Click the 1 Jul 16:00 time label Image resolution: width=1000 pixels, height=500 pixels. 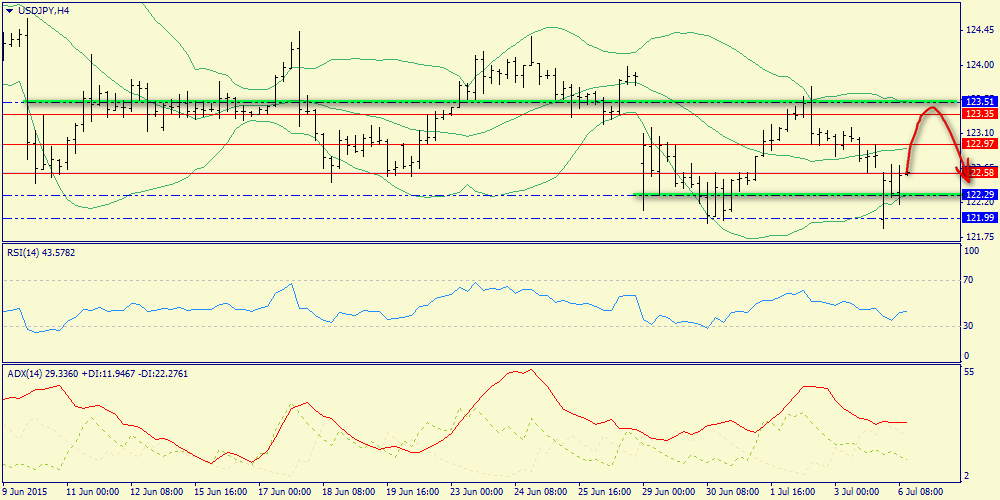[x=797, y=492]
